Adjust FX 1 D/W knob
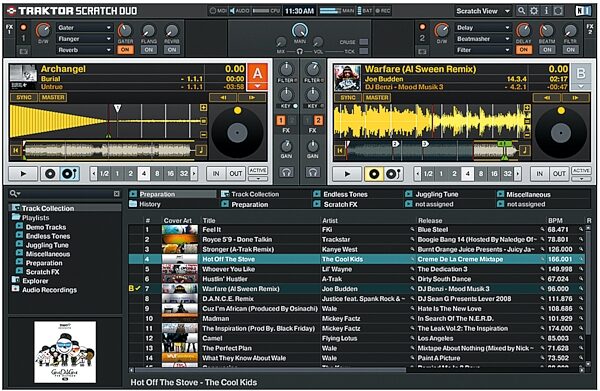Screen dimensions: 600x391 [43, 31]
